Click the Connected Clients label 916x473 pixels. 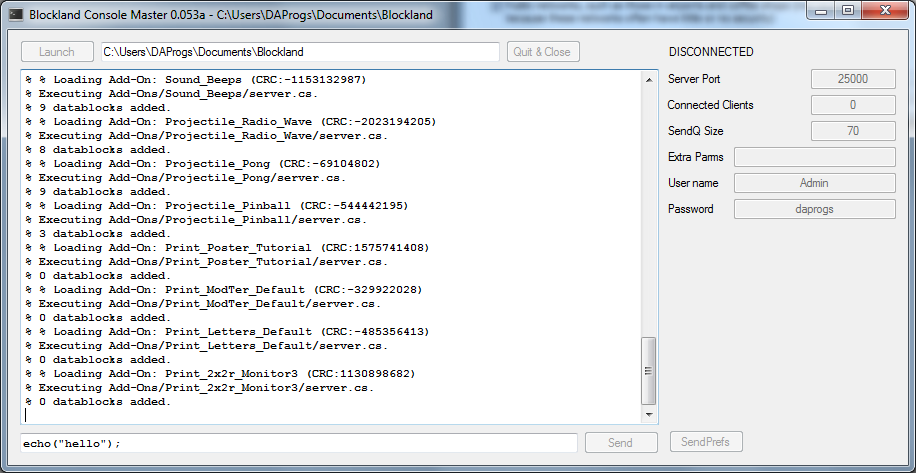[710, 105]
